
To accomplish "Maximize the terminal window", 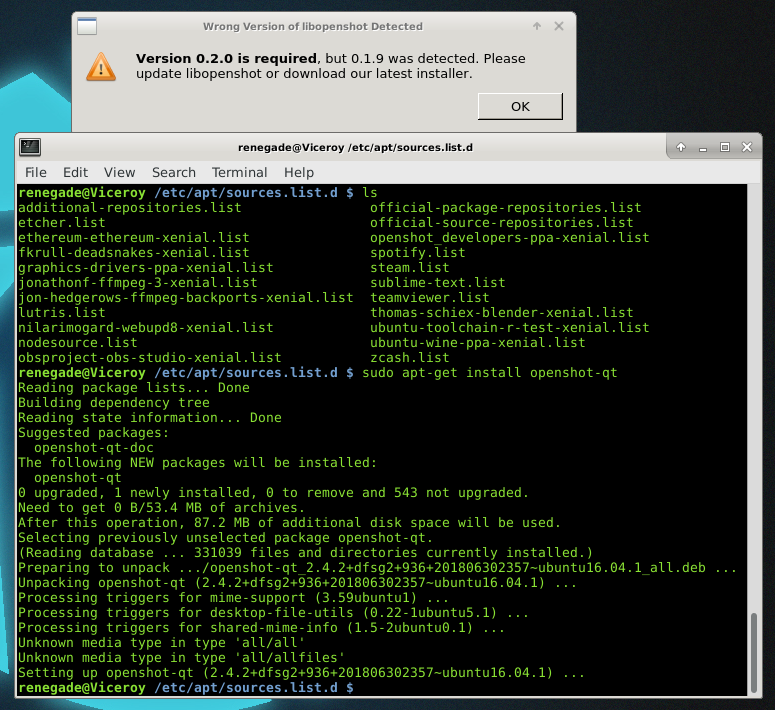I will pos(725,147).
